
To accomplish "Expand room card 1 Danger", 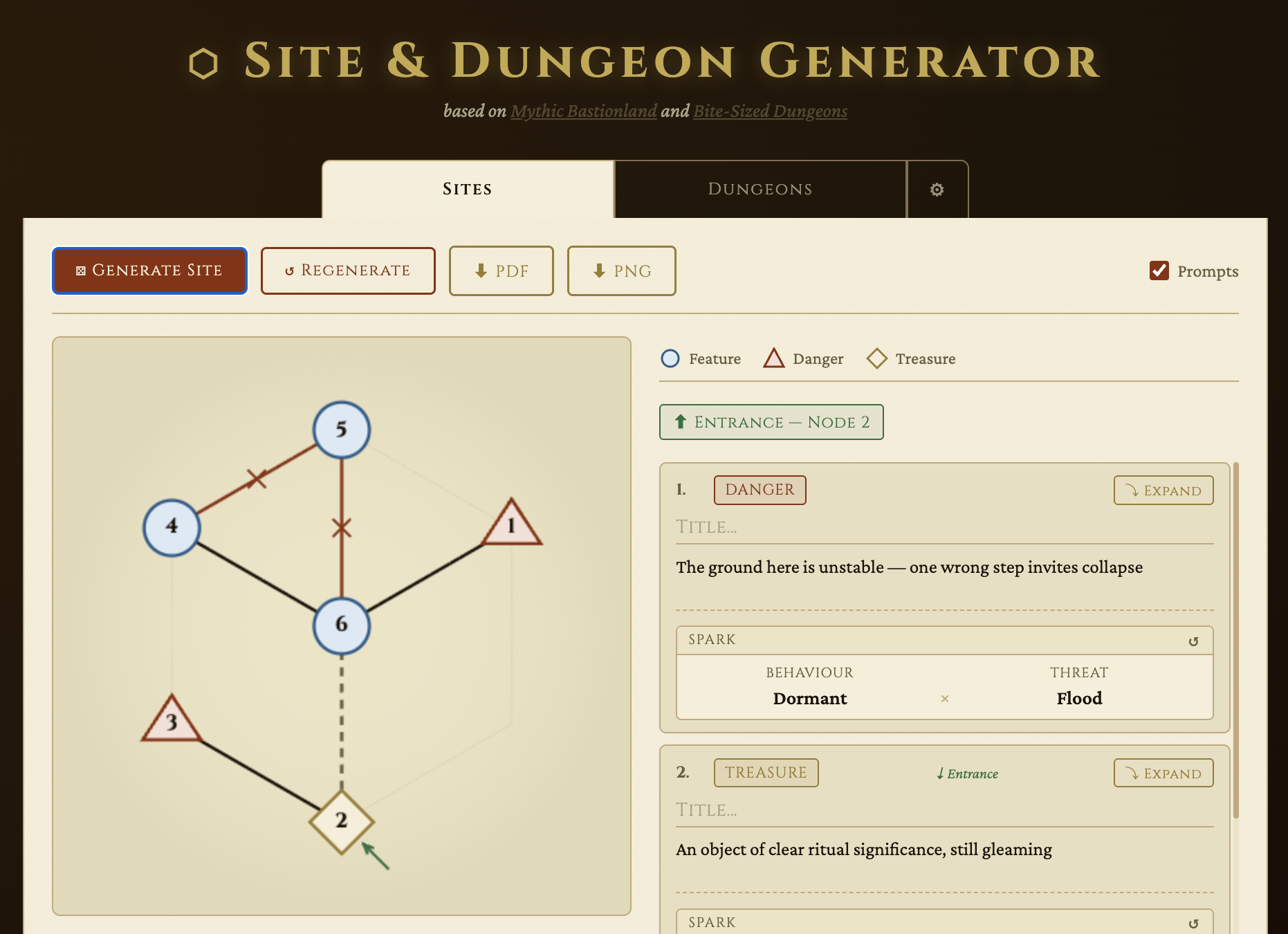I will [x=1163, y=491].
